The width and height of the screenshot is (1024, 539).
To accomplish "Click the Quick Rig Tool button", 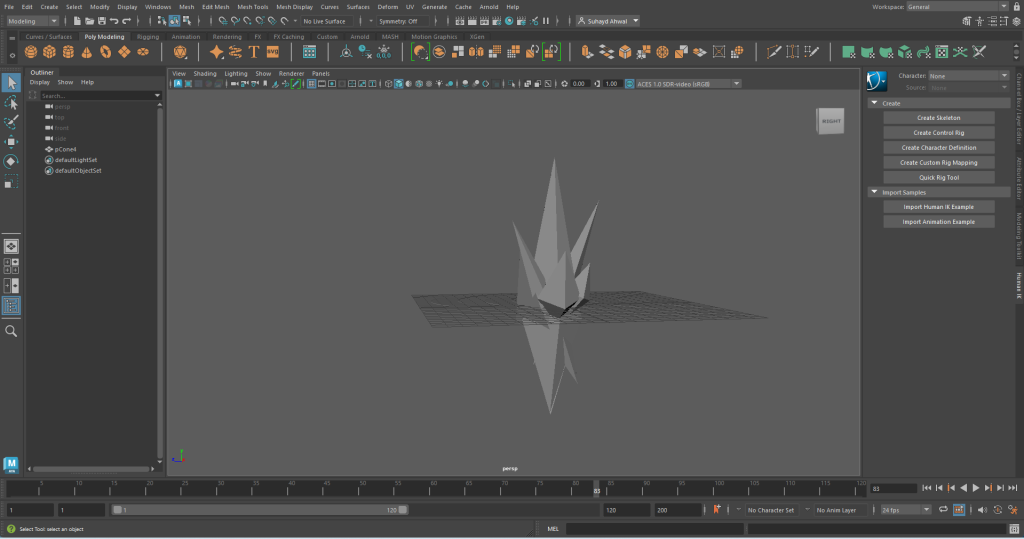I will click(938, 177).
